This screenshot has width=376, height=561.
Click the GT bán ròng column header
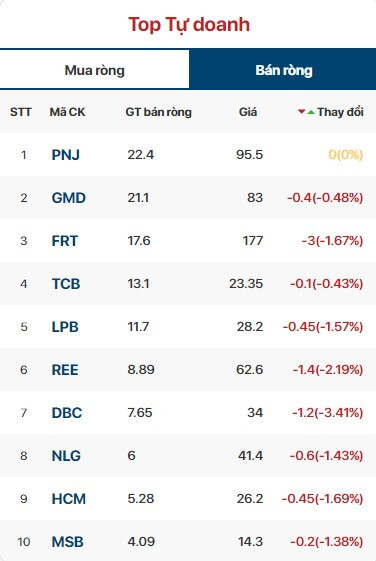(158, 112)
